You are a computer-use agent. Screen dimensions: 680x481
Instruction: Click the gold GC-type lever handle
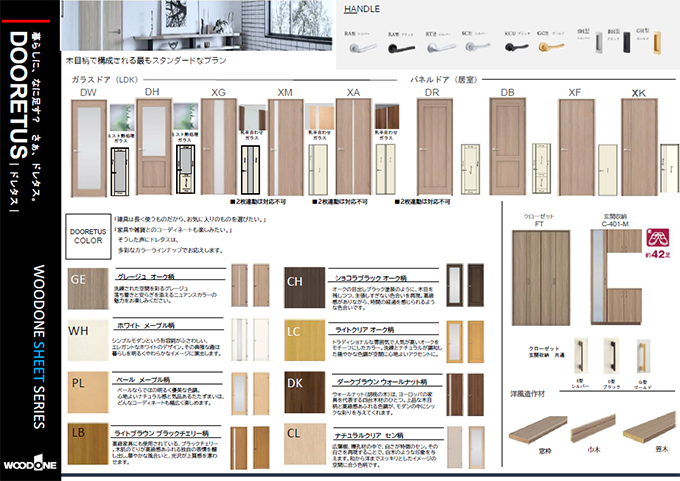click(546, 46)
